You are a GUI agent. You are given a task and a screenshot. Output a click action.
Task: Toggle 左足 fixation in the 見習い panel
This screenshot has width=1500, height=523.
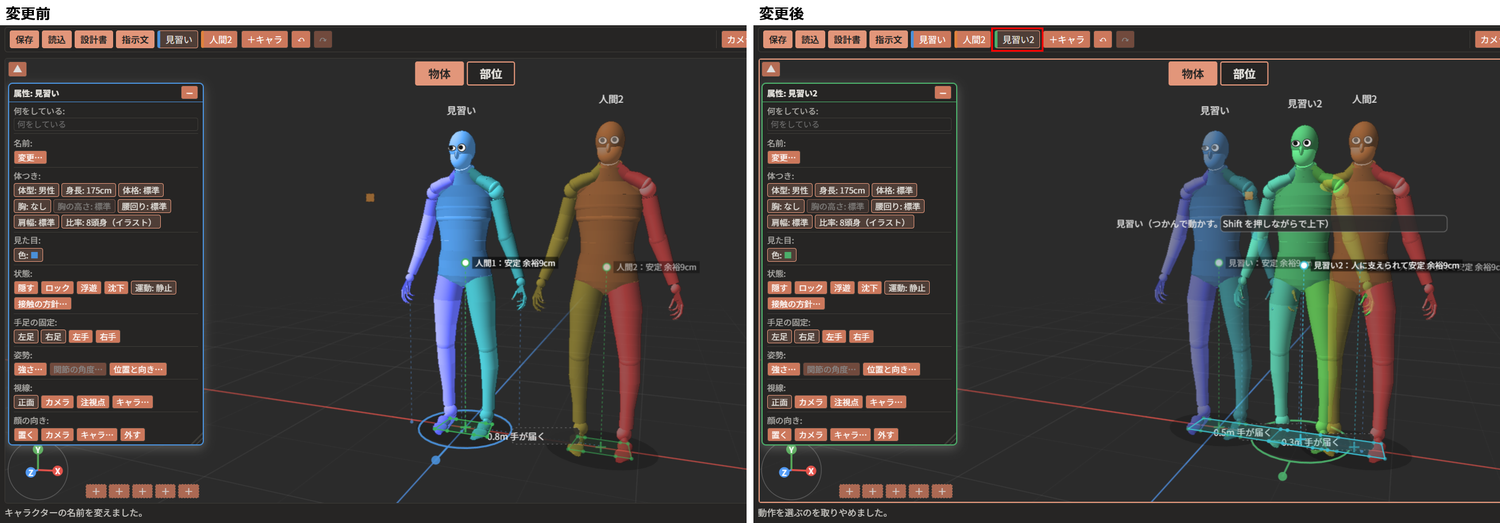[x=25, y=337]
